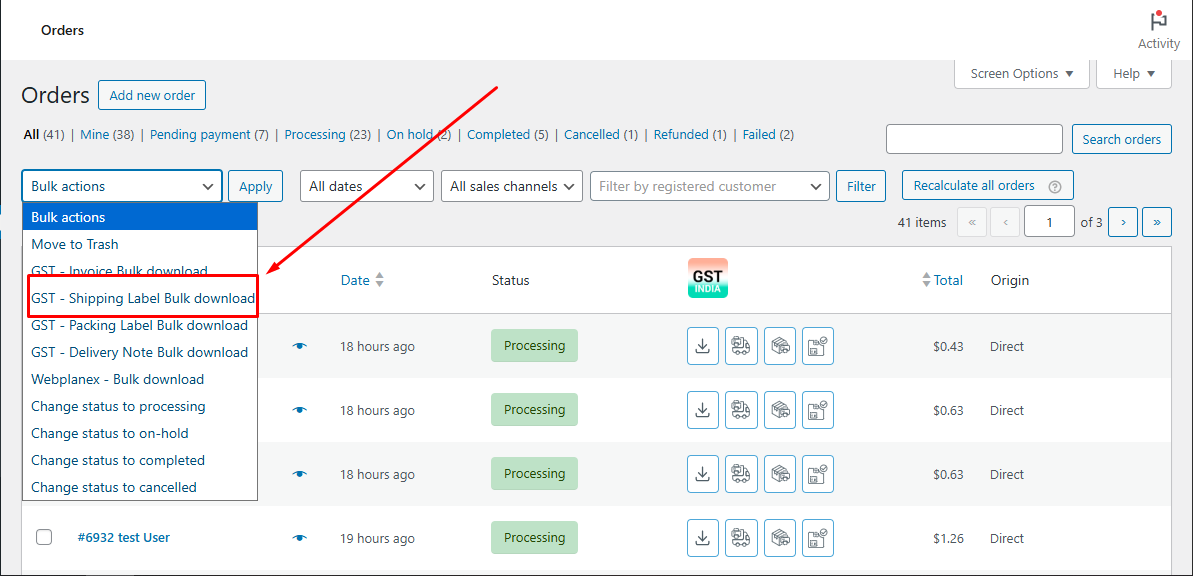Open the All dates filter dropdown
1193x576 pixels.
pos(366,185)
